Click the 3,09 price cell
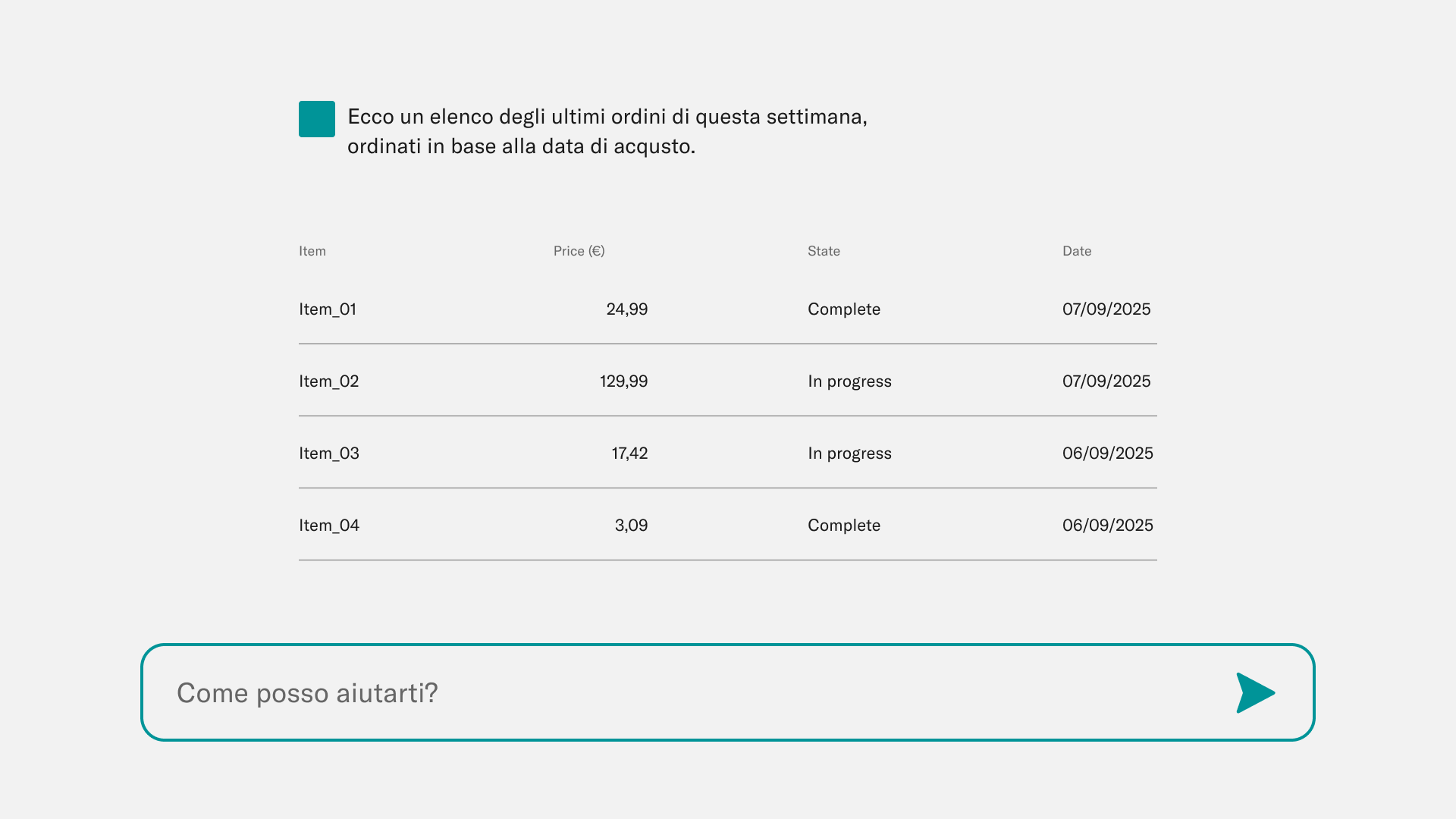 pyautogui.click(x=631, y=526)
